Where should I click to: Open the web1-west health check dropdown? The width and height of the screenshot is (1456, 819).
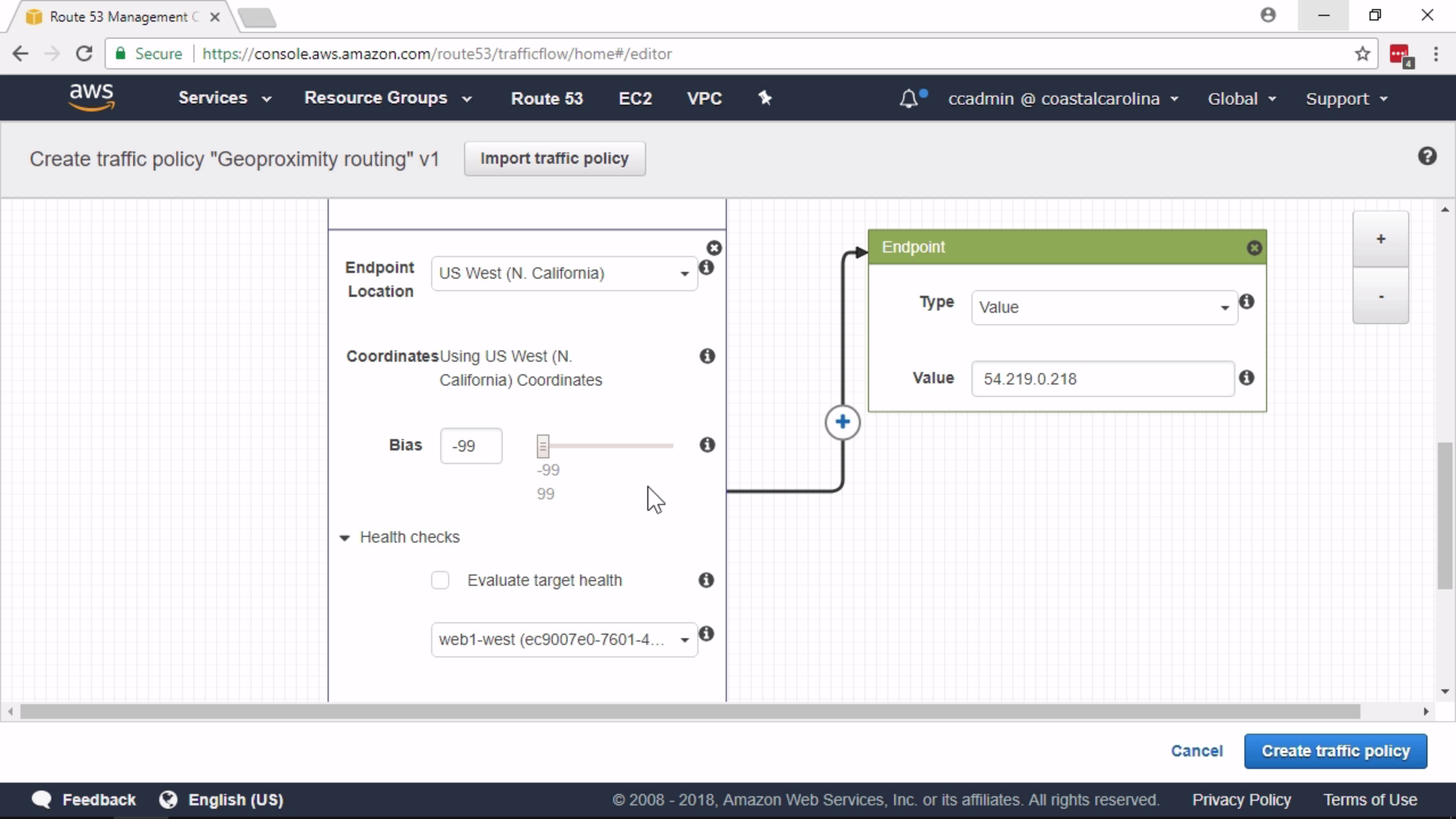564,639
